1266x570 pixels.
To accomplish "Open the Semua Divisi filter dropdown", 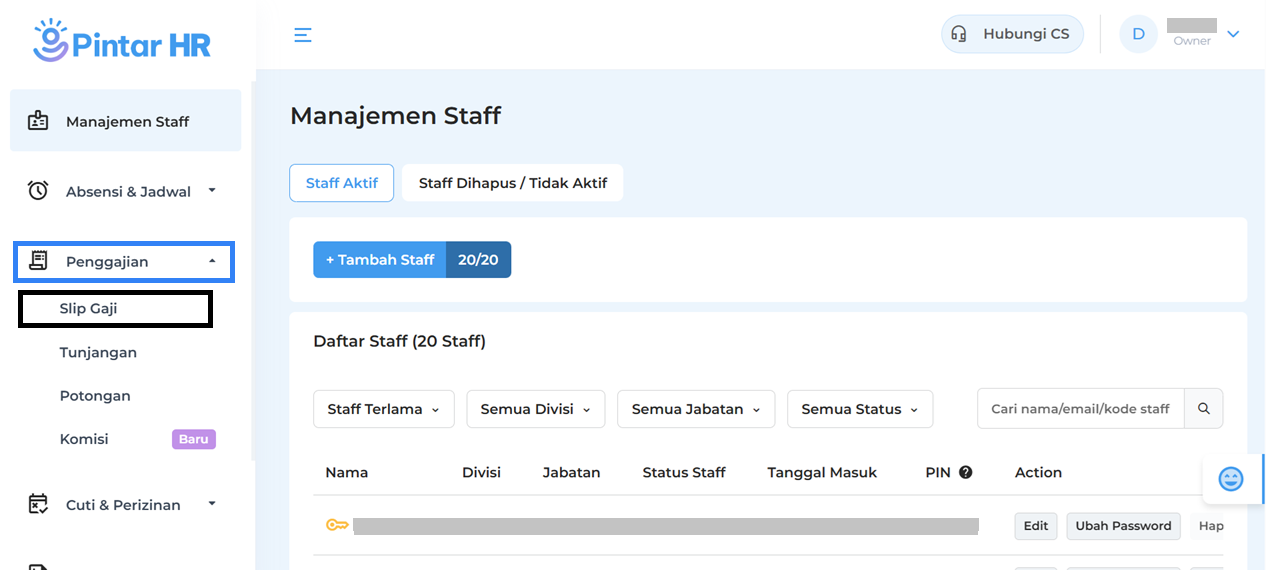I will tap(535, 409).
